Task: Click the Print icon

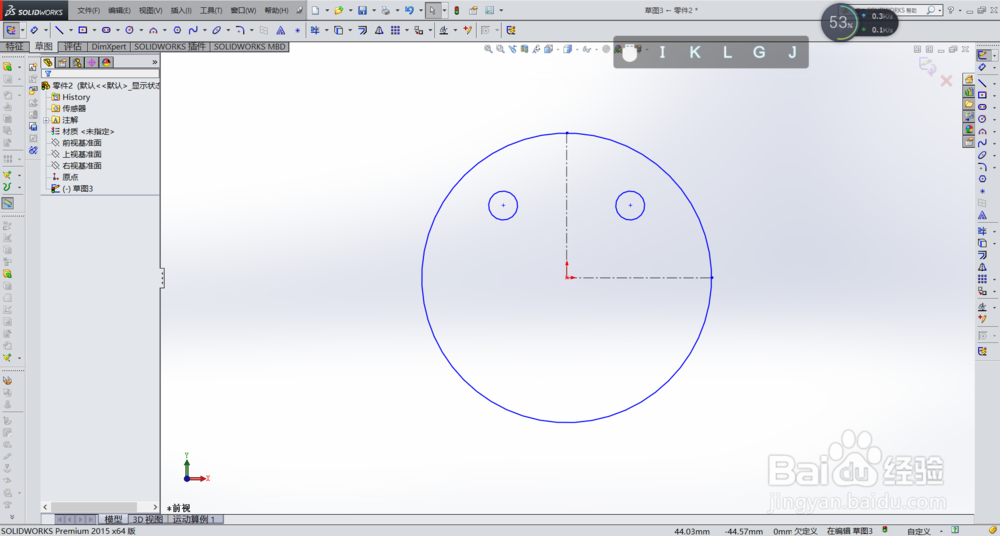Action: (x=386, y=10)
